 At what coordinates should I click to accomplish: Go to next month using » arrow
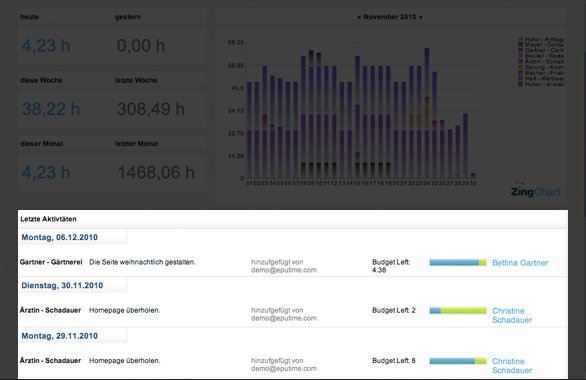point(420,17)
